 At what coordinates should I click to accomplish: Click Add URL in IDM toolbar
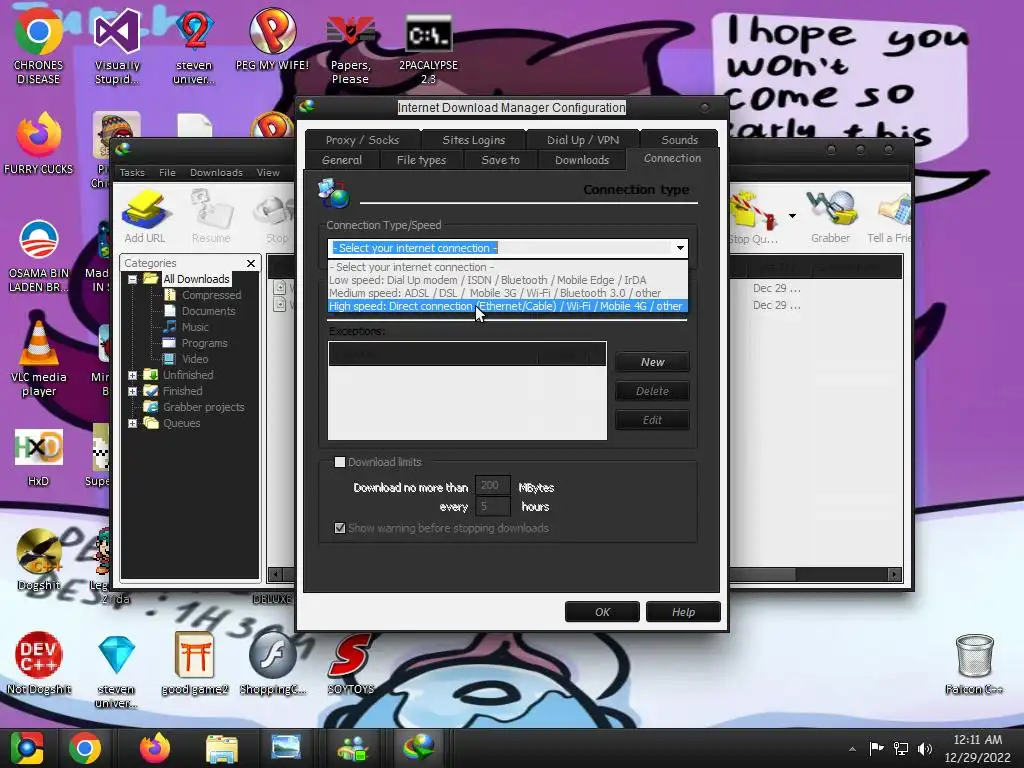coord(144,217)
